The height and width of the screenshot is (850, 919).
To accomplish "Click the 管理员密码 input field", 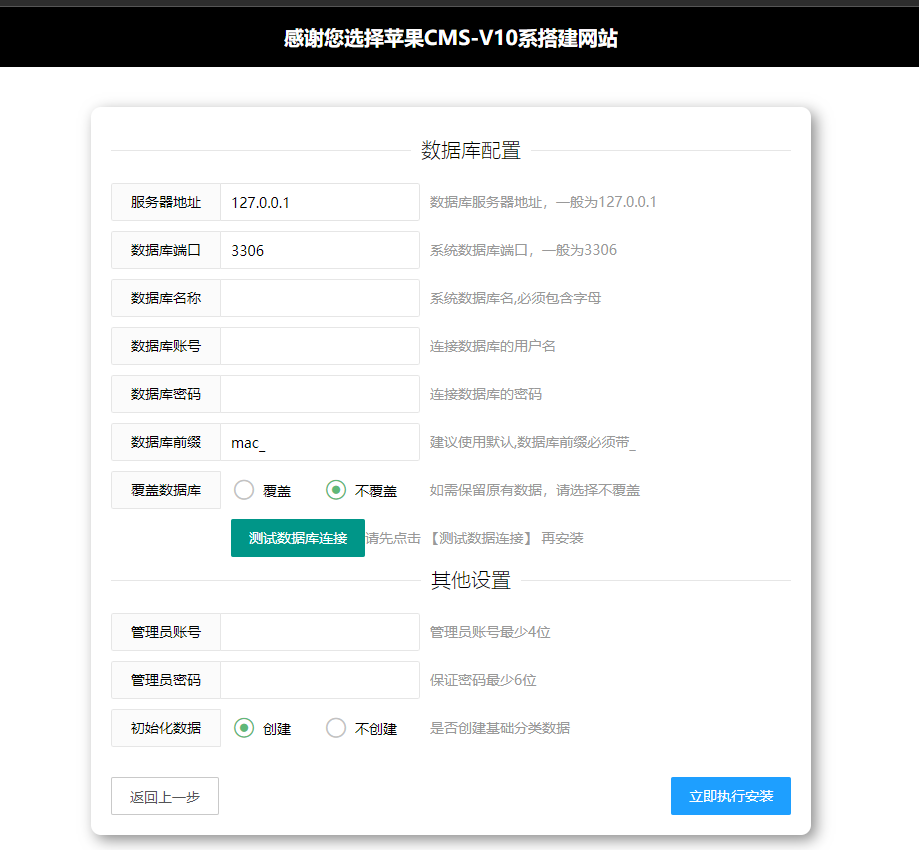I will (x=319, y=680).
